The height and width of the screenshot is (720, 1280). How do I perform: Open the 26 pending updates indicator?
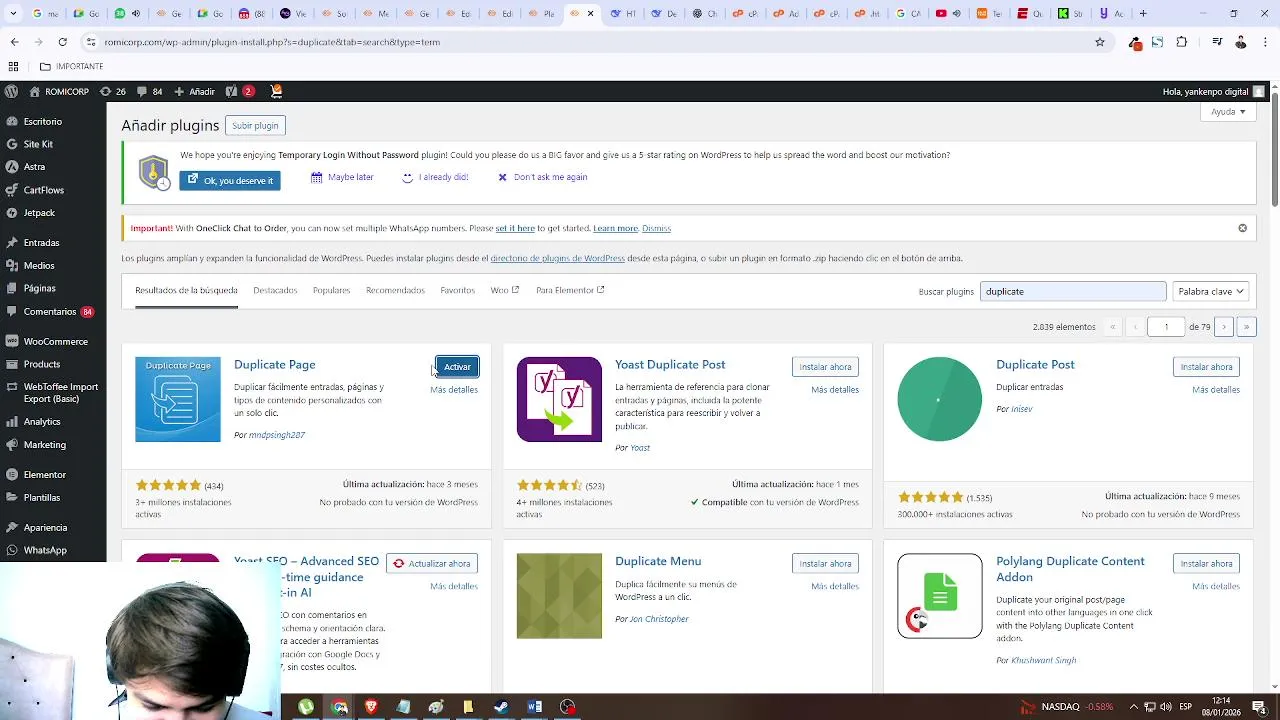[113, 91]
